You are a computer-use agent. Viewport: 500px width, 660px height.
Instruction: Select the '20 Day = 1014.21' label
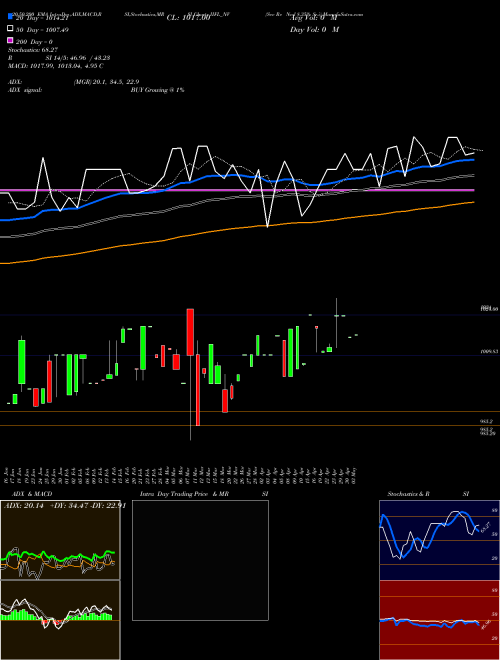tap(41, 18)
